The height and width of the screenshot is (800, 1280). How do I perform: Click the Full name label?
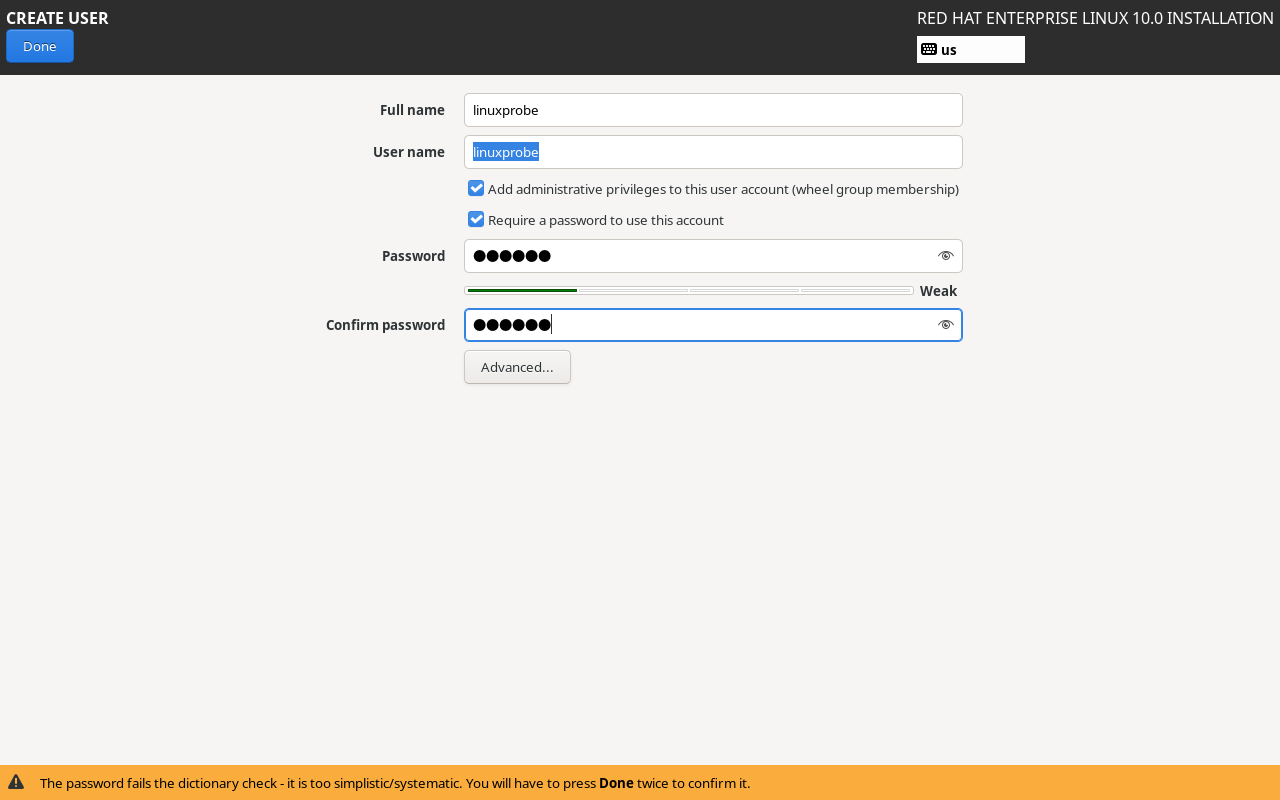point(412,110)
